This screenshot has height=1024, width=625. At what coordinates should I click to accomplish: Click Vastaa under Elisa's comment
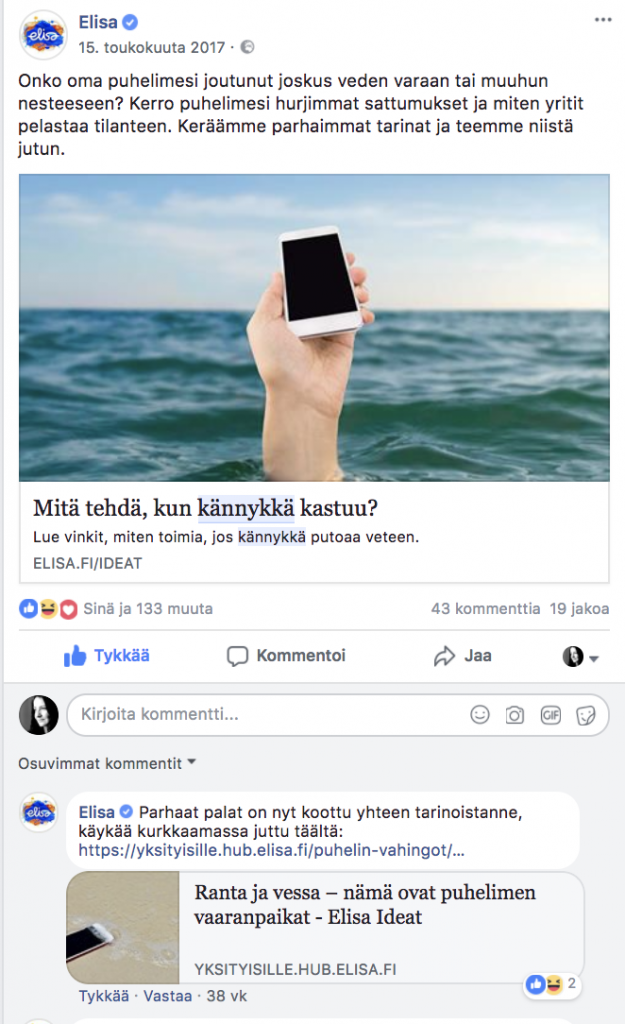point(167,996)
